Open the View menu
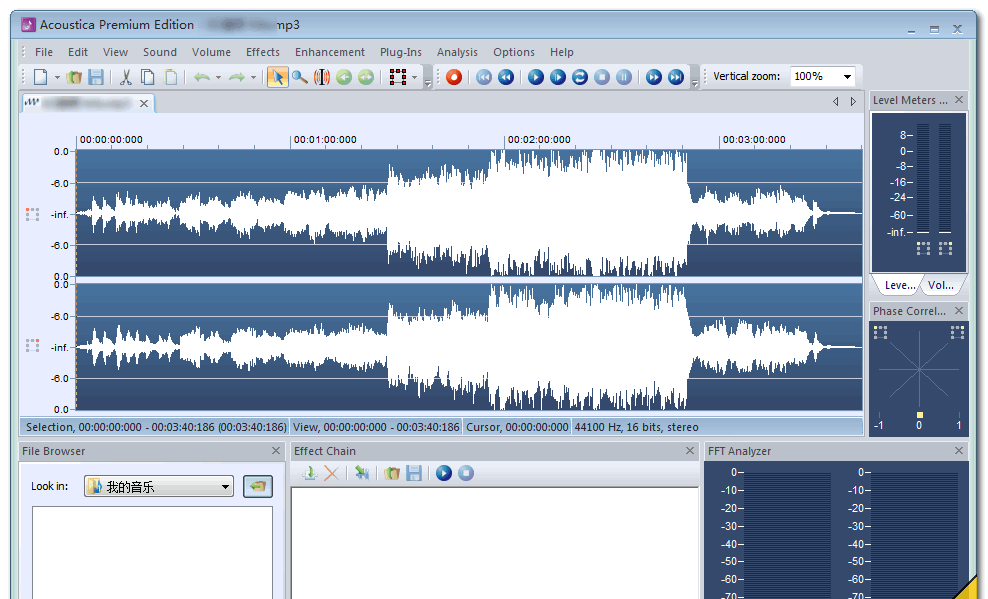Screen dimensions: 988x599 [x=115, y=52]
